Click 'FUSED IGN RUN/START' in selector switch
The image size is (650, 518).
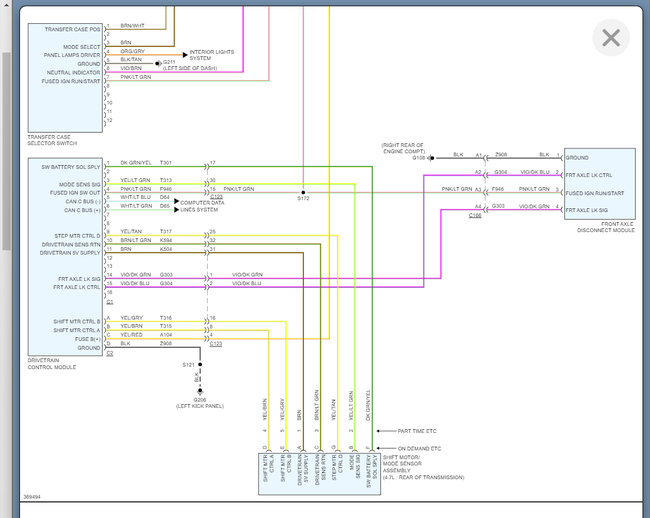[x=71, y=81]
